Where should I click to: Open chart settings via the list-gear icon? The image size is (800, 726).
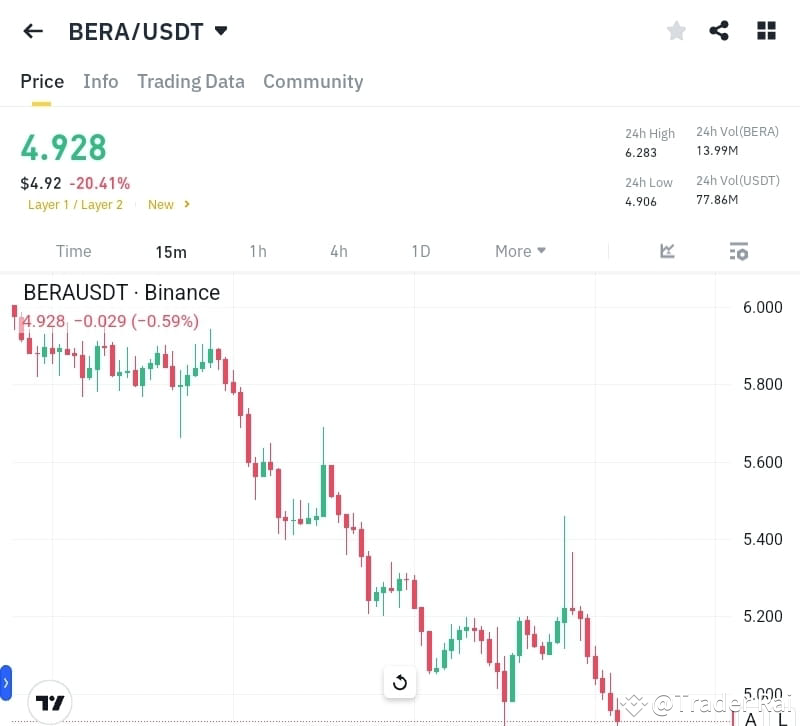(x=738, y=251)
